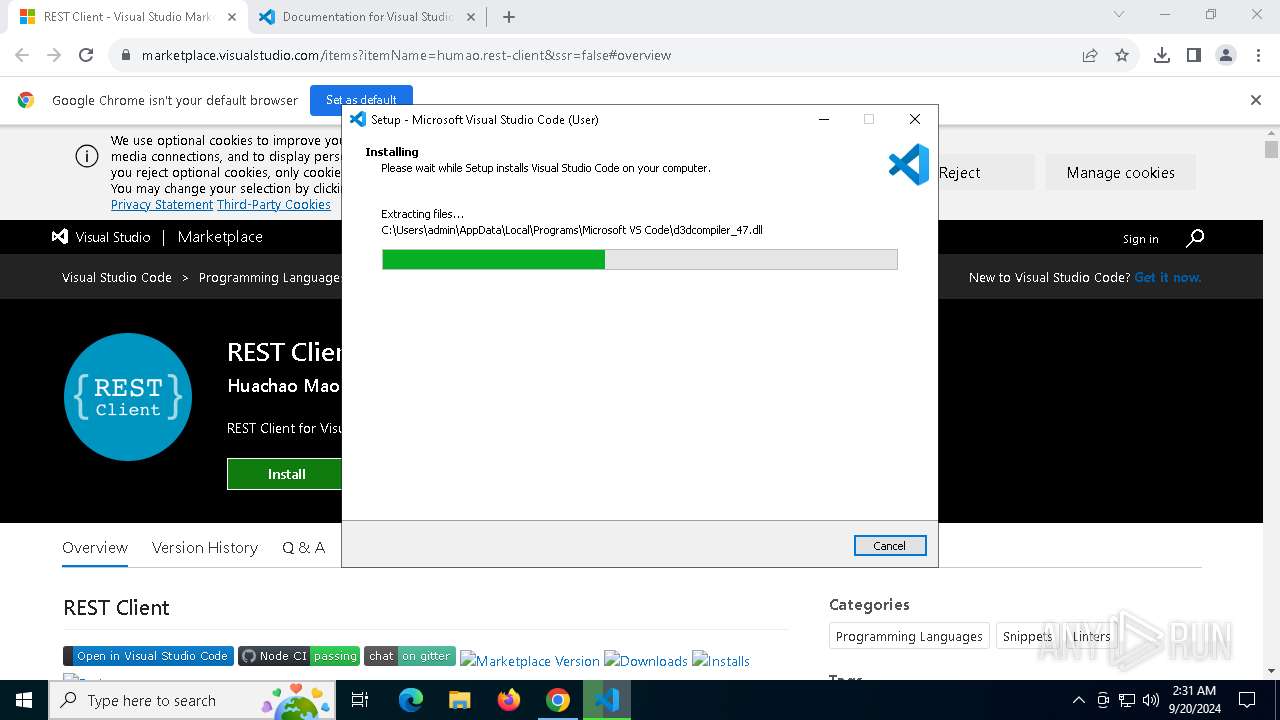
Task: Click the Node CI passing badge
Action: (x=299, y=656)
